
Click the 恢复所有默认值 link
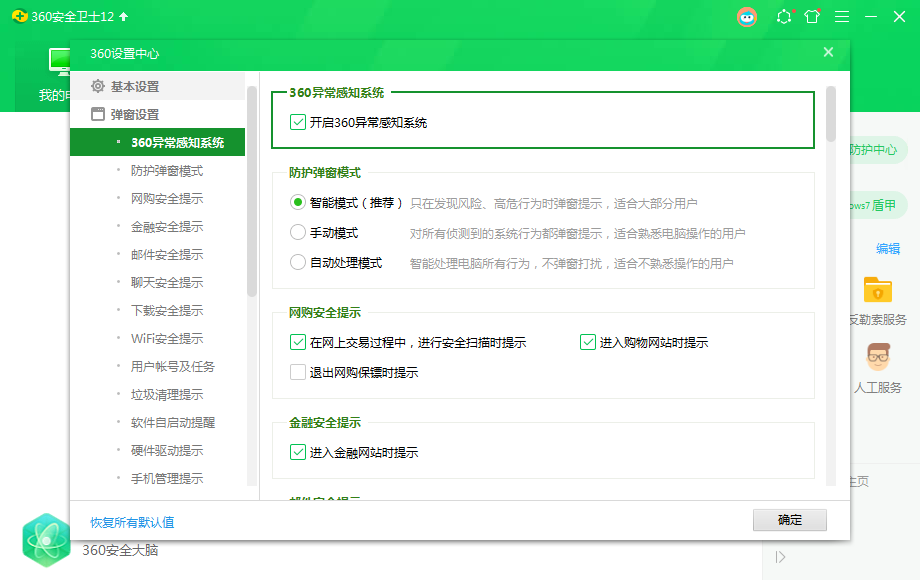point(132,522)
